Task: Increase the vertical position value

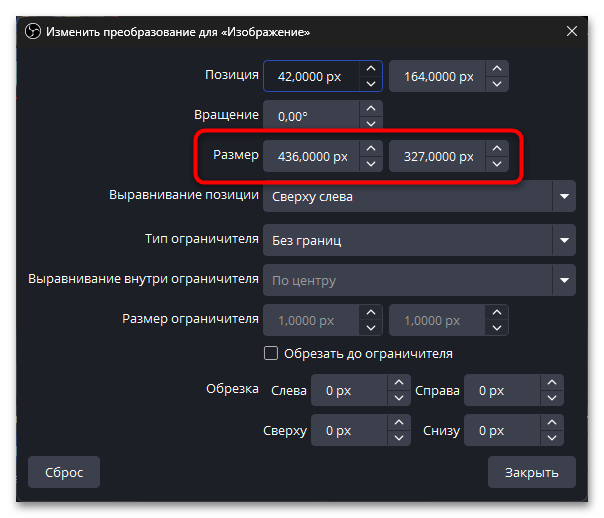Action: tap(497, 69)
